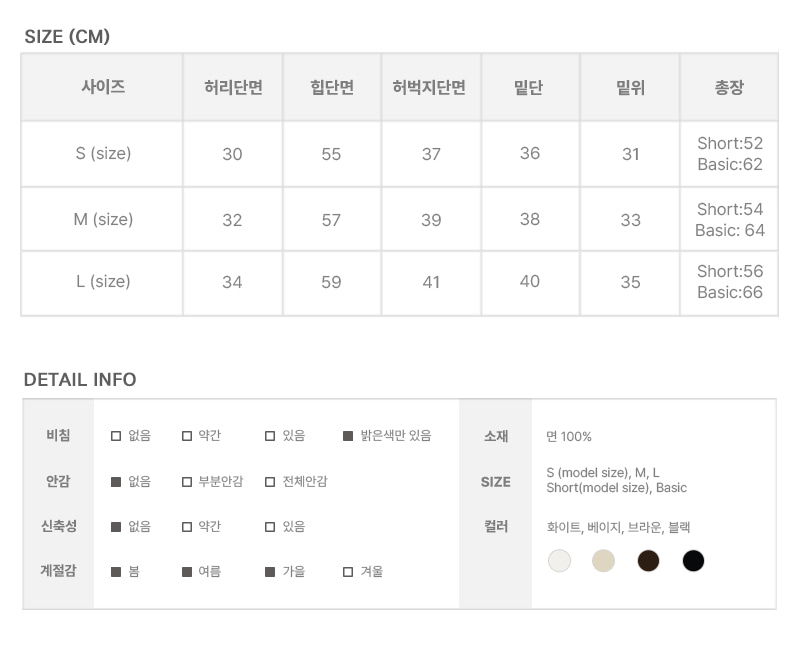Screen dimensions: 800x671
Task: Select the 안감 '부분안감' checkbox
Action: click(187, 482)
